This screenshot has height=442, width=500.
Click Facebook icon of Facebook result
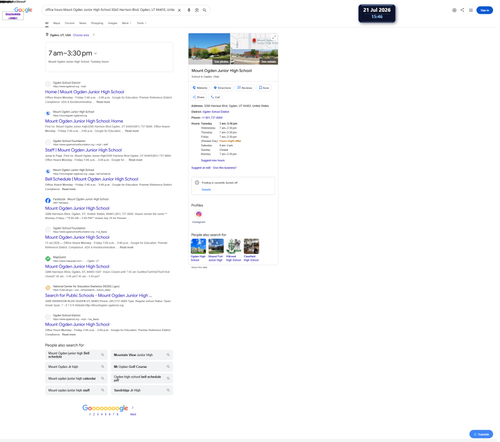point(48,201)
